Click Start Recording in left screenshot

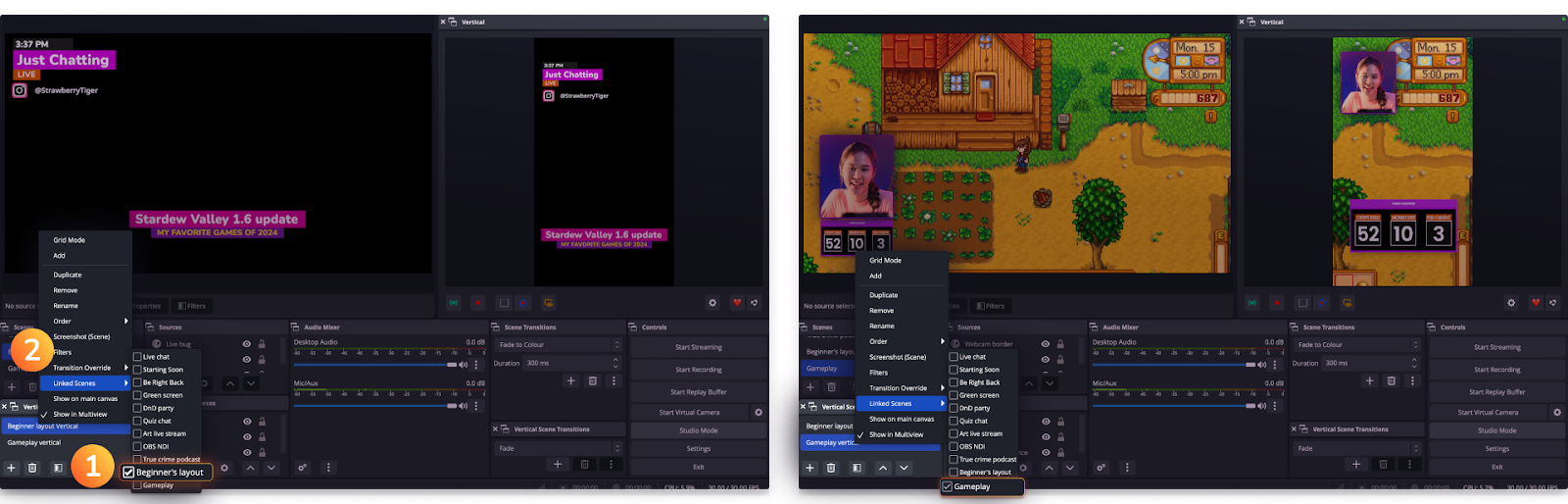coord(698,370)
